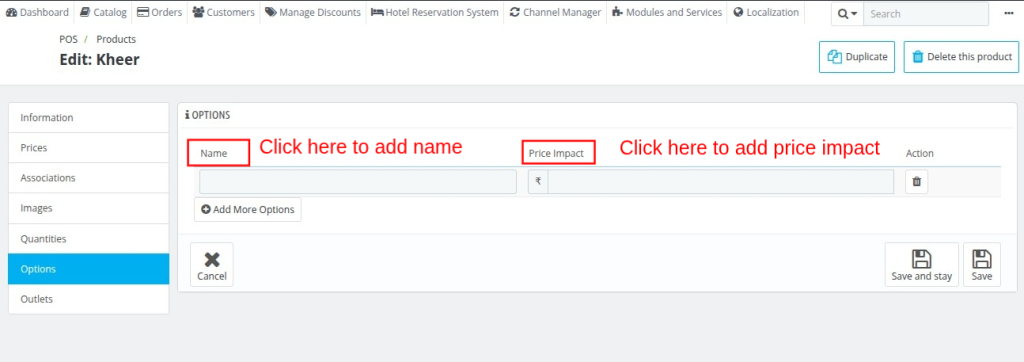Open the Customers menu
The image size is (1024, 362).
point(223,12)
